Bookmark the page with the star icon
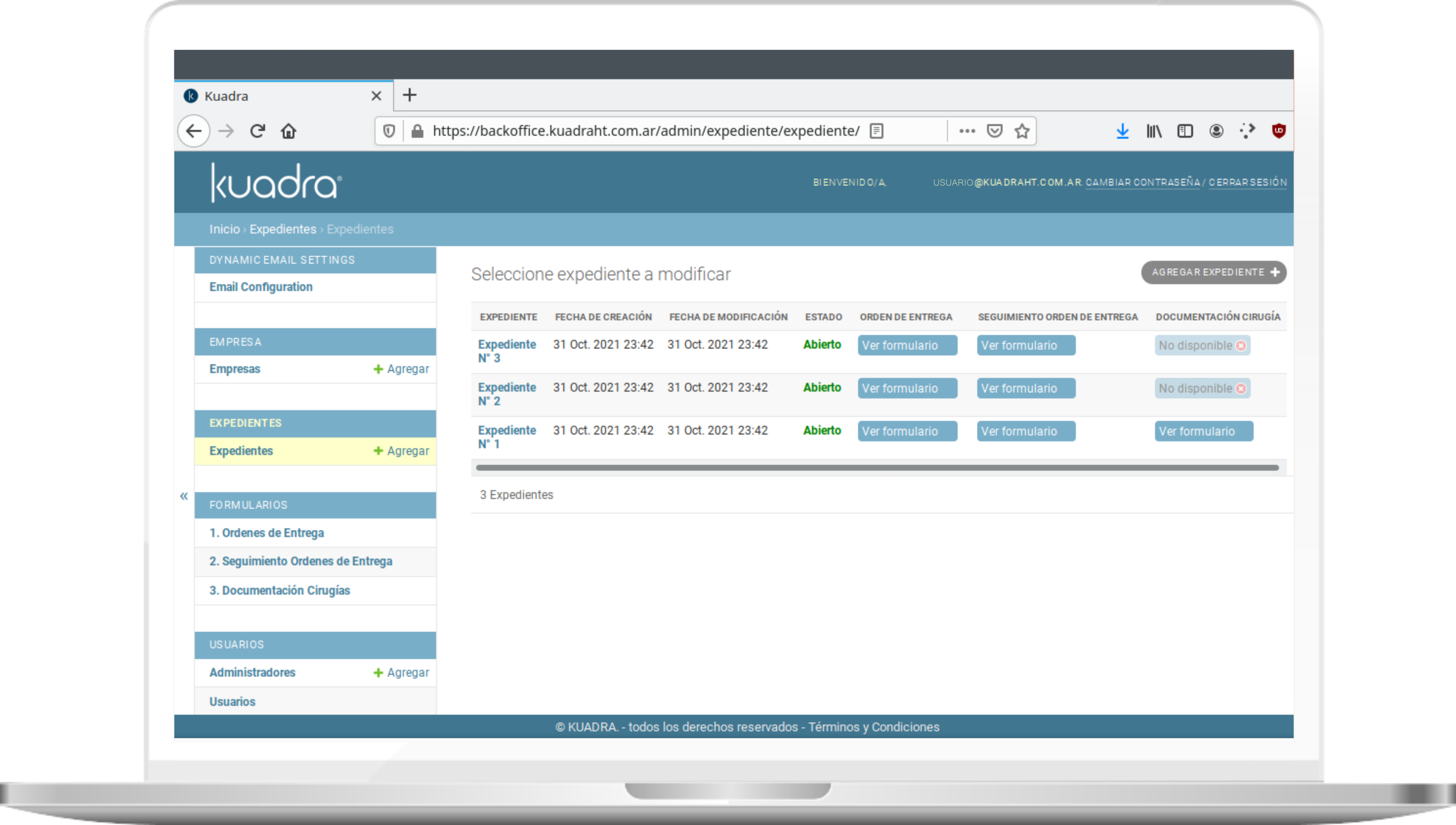 click(1022, 131)
